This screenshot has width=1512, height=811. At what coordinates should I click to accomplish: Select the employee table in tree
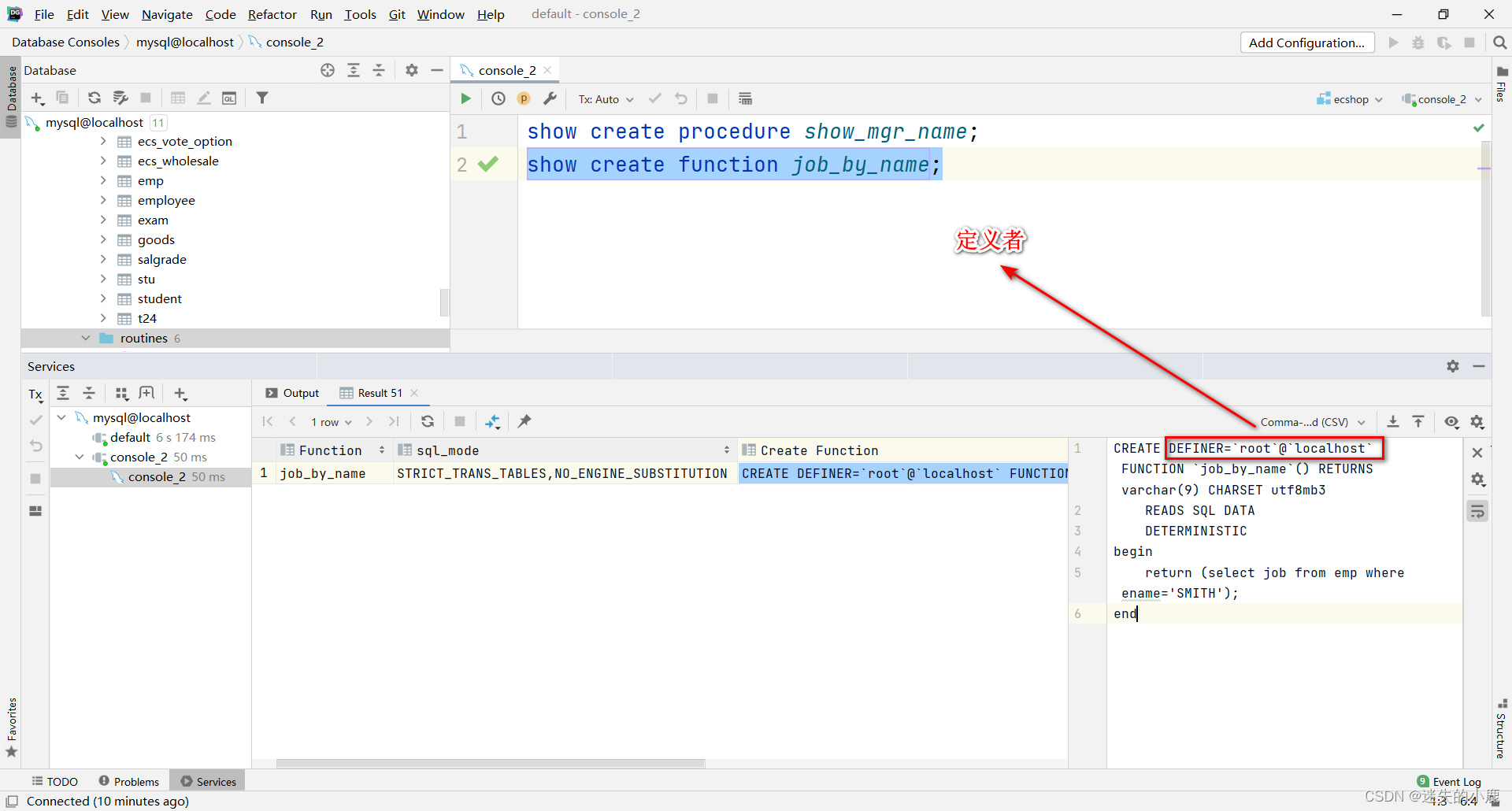click(166, 200)
